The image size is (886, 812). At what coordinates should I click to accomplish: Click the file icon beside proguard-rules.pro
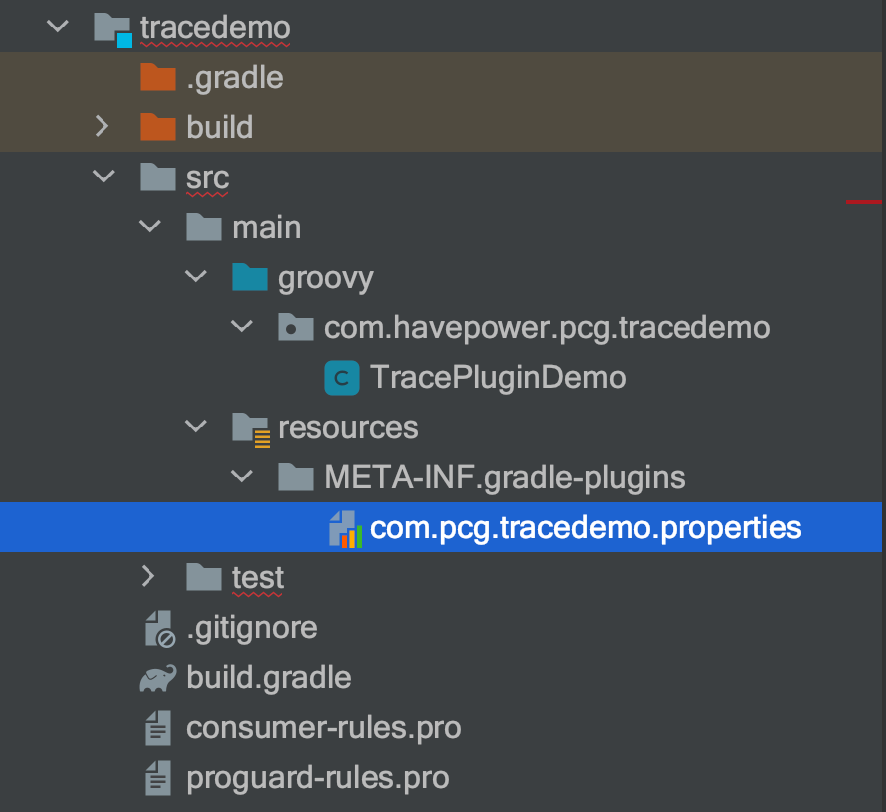[x=158, y=778]
